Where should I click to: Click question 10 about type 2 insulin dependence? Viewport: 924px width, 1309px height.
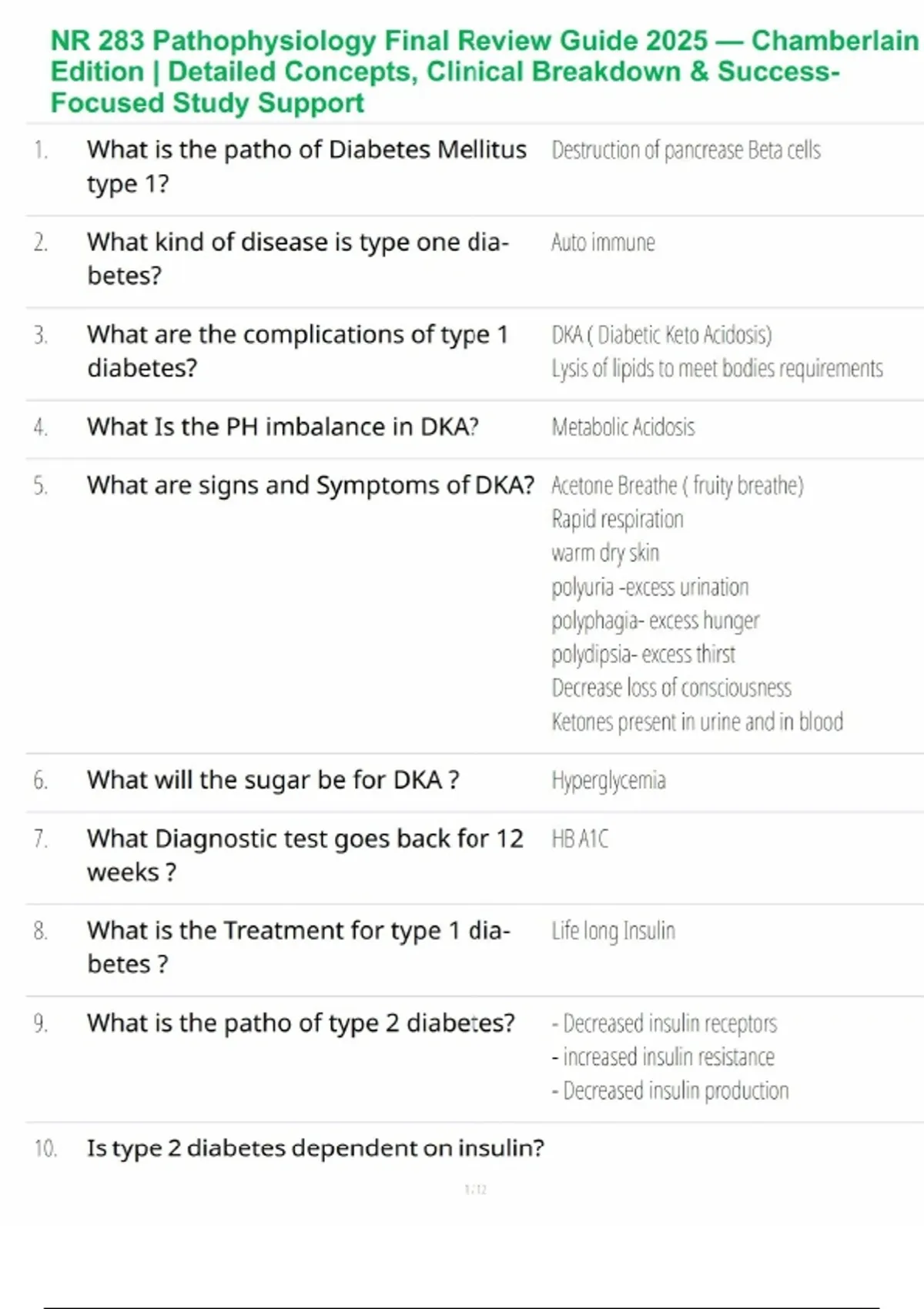tap(315, 1148)
